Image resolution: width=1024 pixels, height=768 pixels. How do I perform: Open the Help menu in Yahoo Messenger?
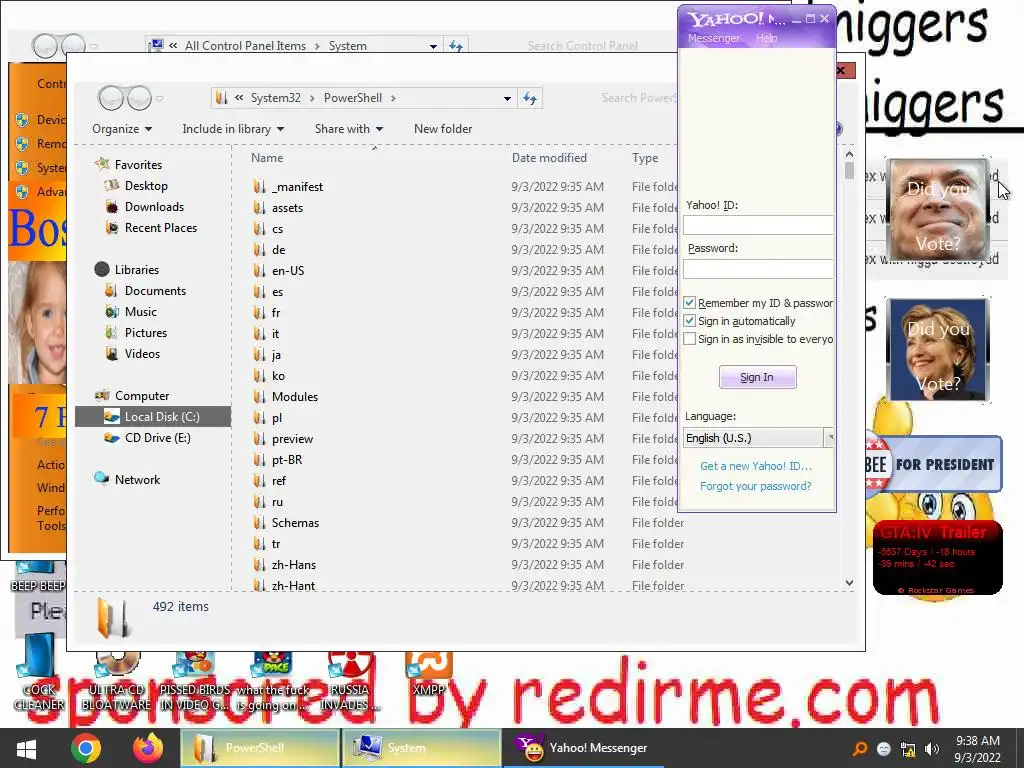767,38
